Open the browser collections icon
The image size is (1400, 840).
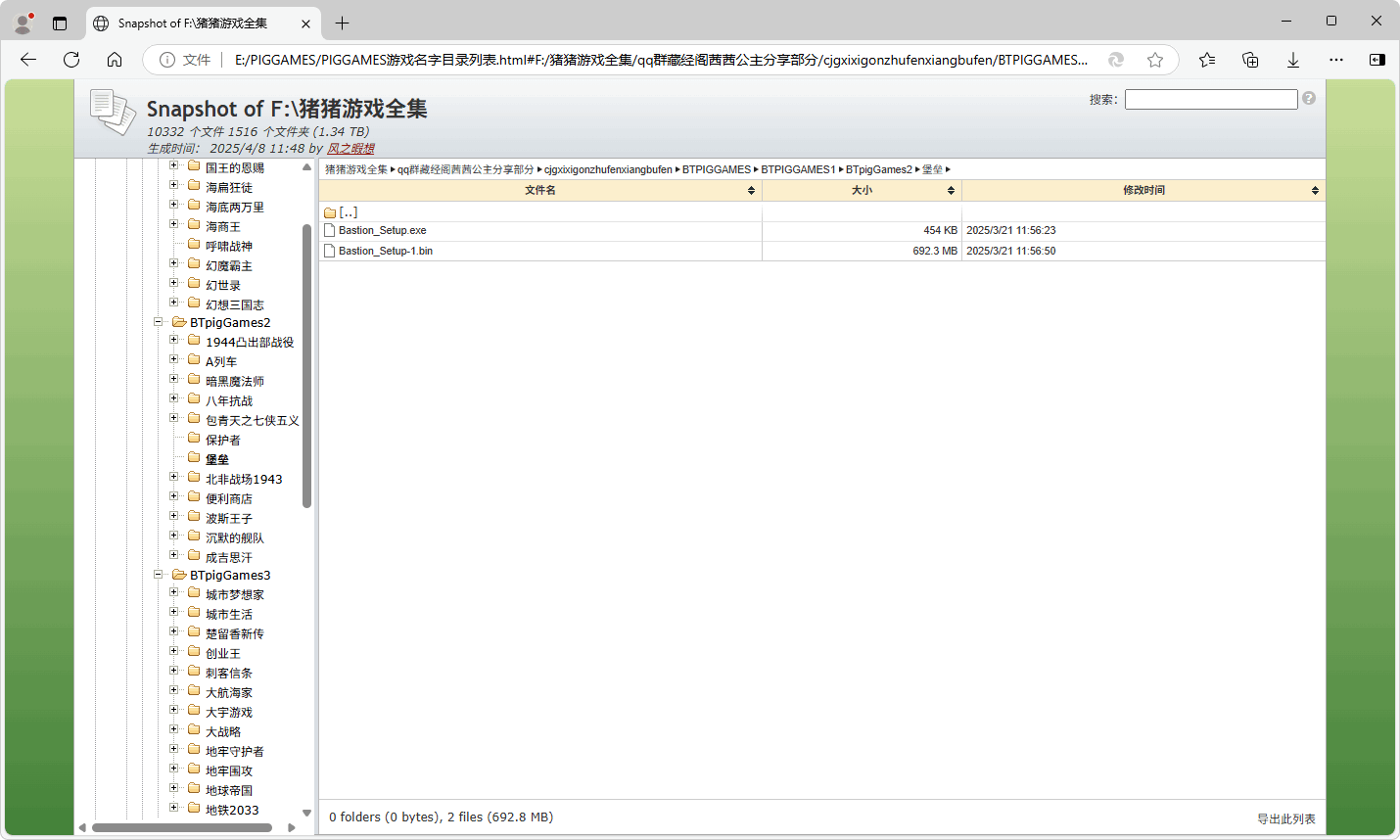(x=1250, y=60)
